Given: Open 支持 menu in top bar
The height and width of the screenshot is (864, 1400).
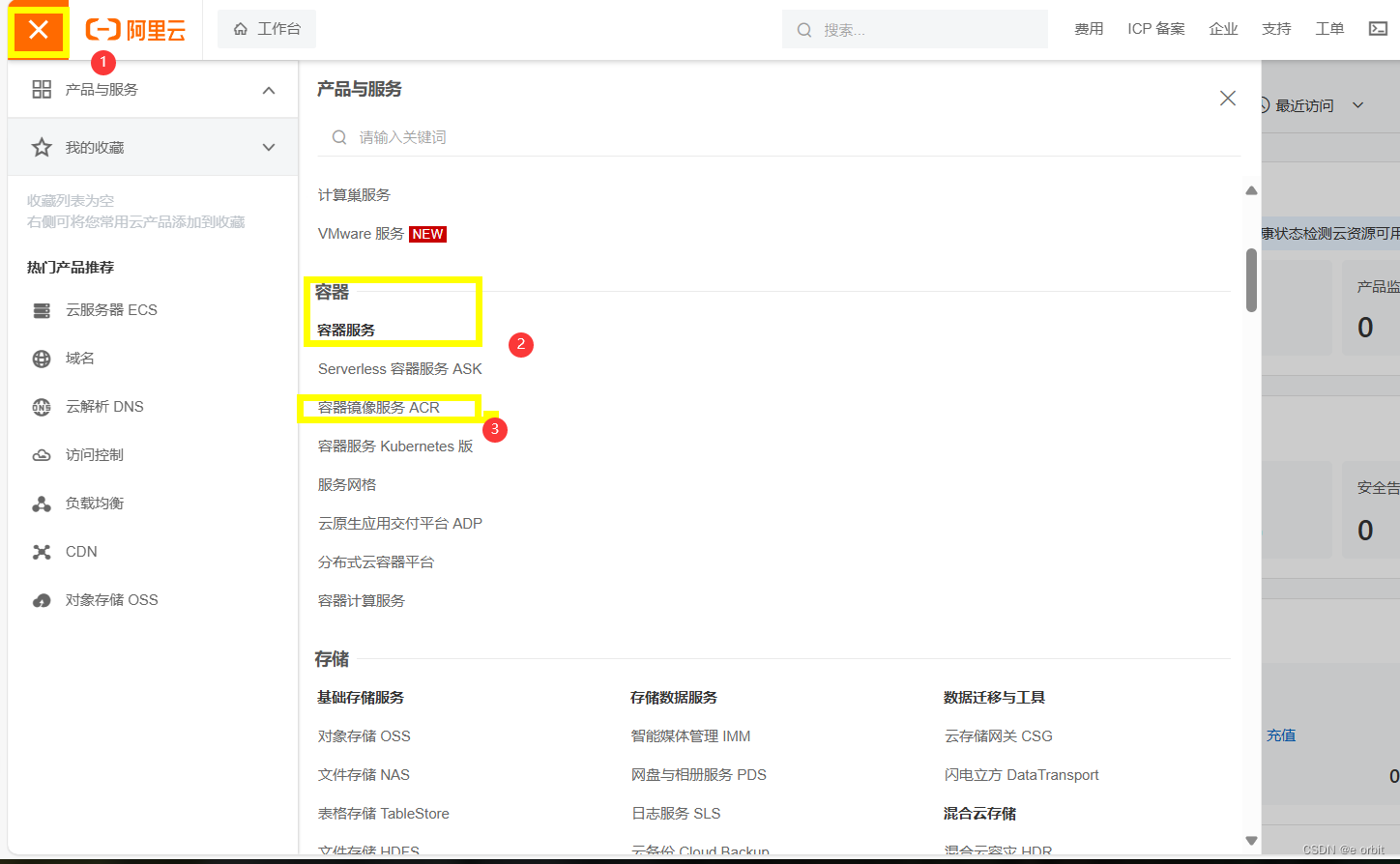Looking at the screenshot, I should click(x=1276, y=29).
